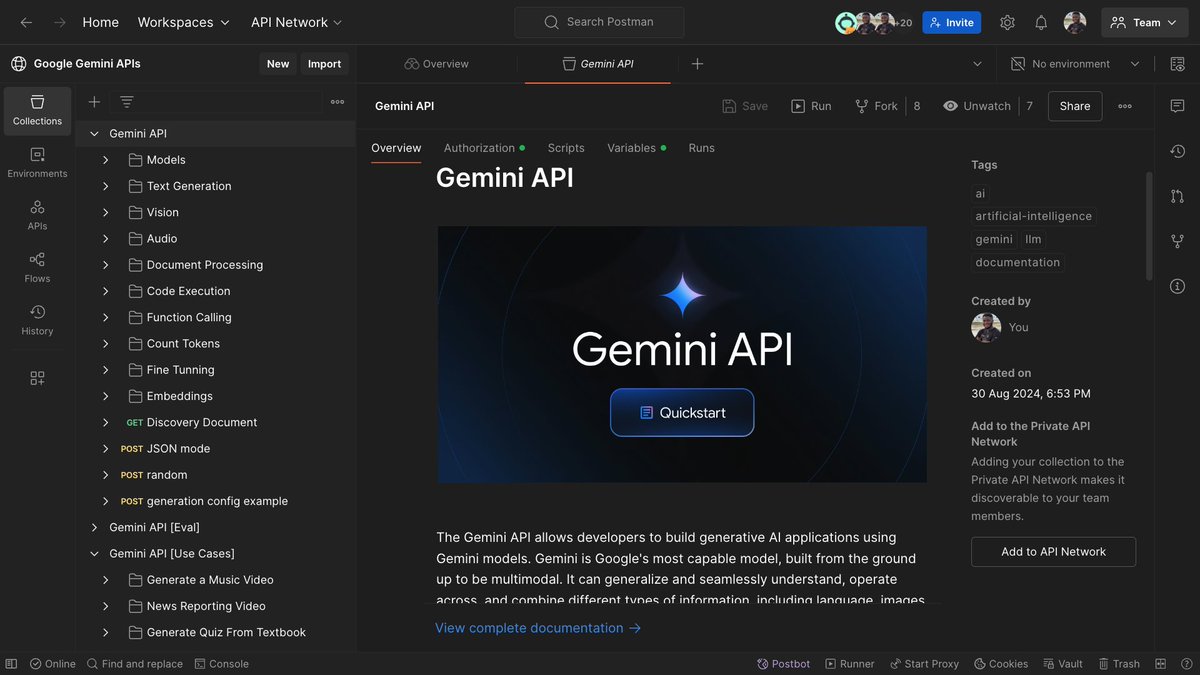Expand the Text Generation folder
Screen dimensions: 1200x675
(x=106, y=186)
